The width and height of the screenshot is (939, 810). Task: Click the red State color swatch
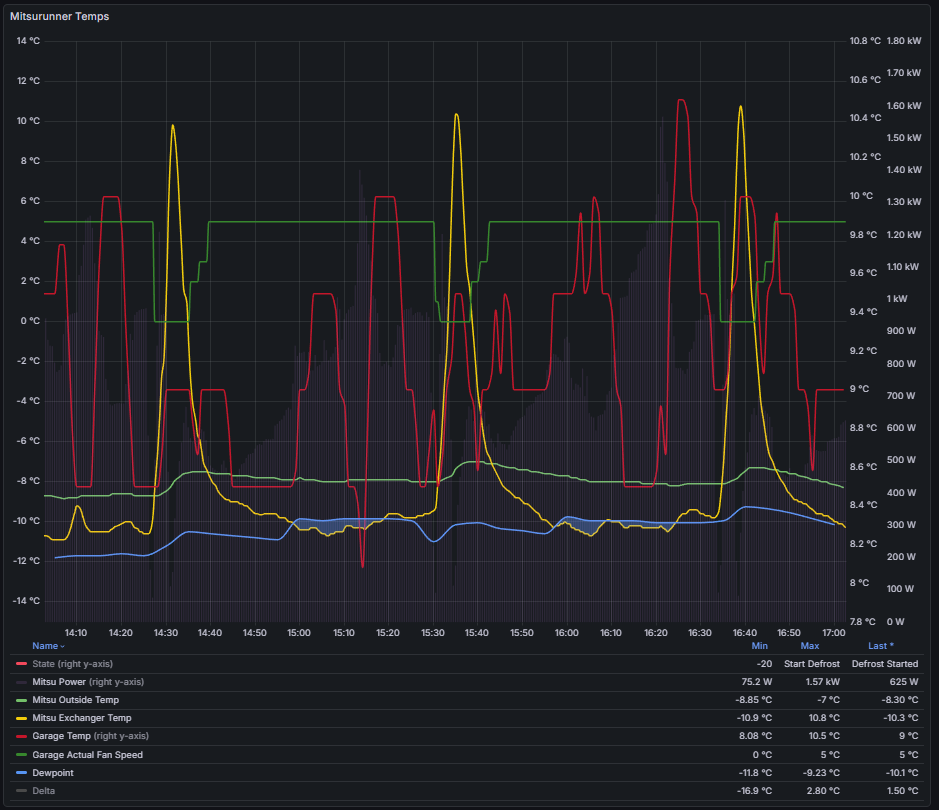(x=22, y=664)
